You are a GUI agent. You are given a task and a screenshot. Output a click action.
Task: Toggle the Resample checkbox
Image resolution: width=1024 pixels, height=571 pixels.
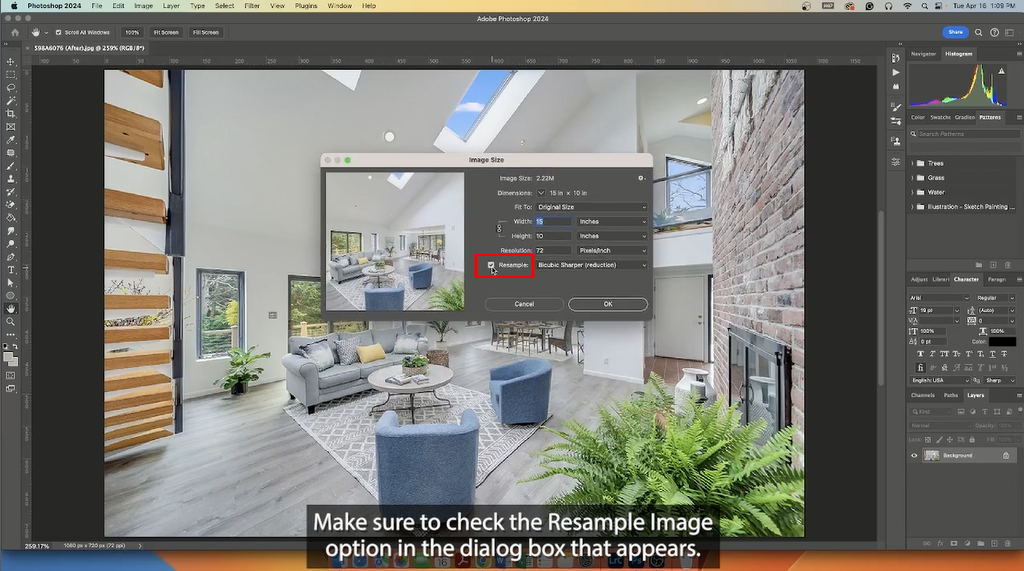tap(491, 265)
